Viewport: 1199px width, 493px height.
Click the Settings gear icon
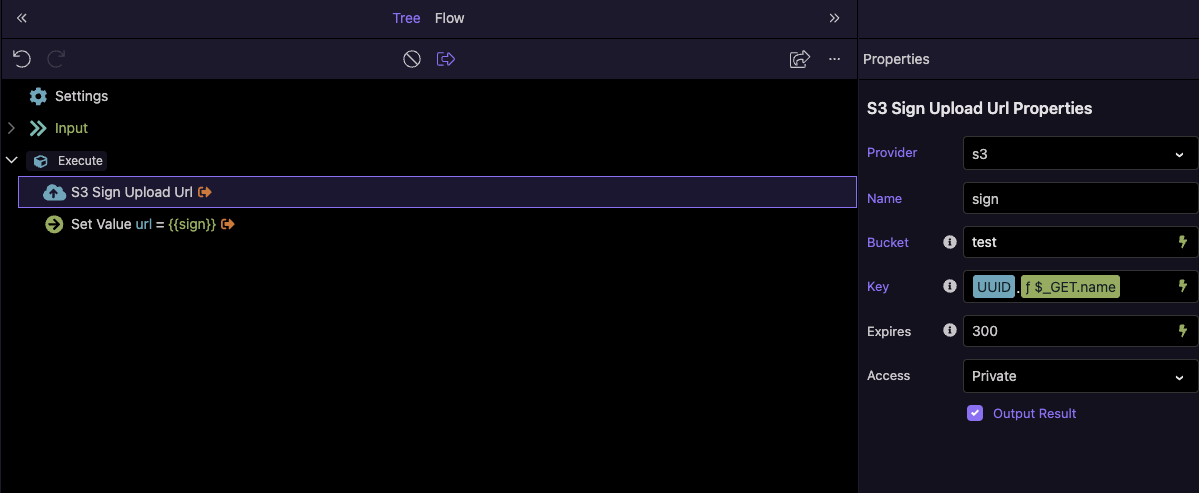coord(38,96)
